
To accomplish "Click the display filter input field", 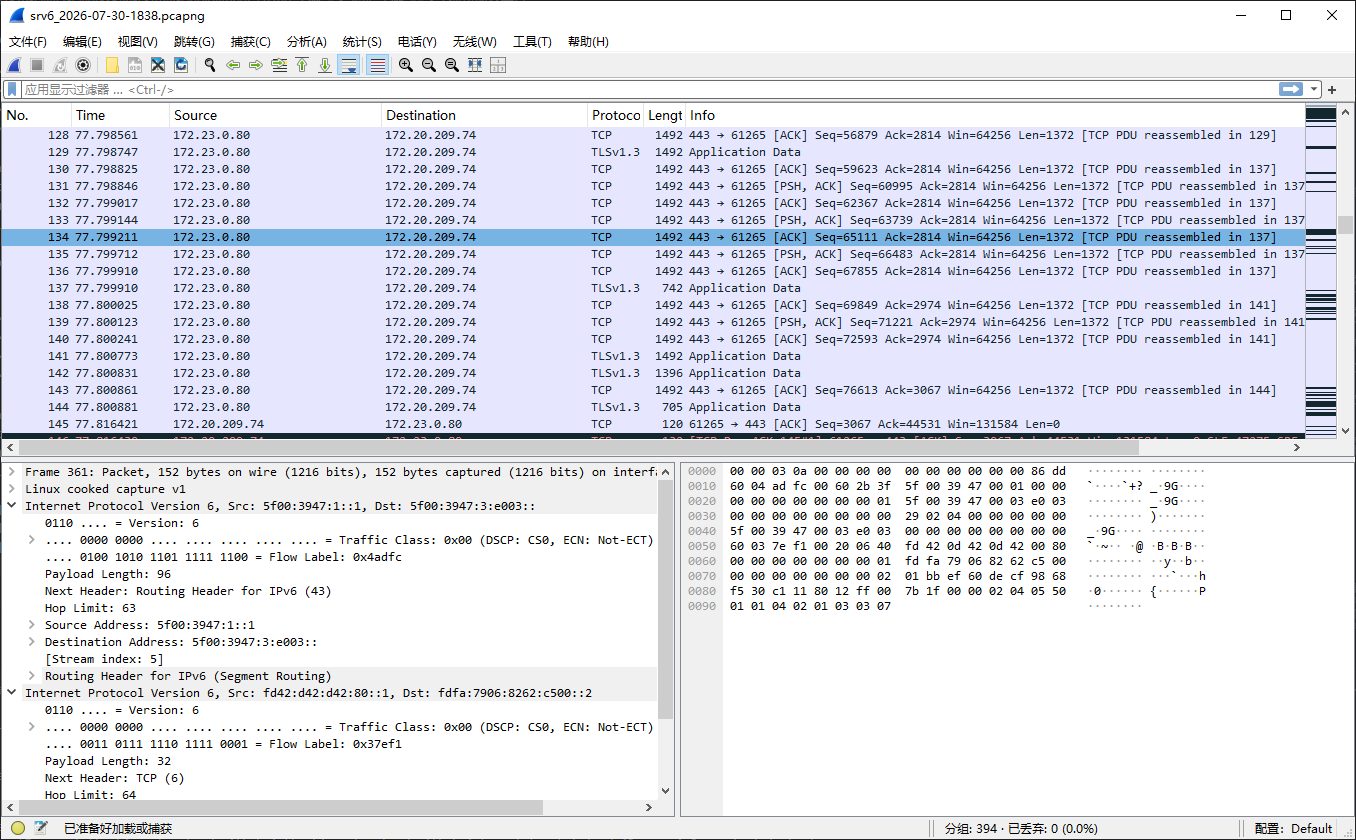I will coord(650,89).
